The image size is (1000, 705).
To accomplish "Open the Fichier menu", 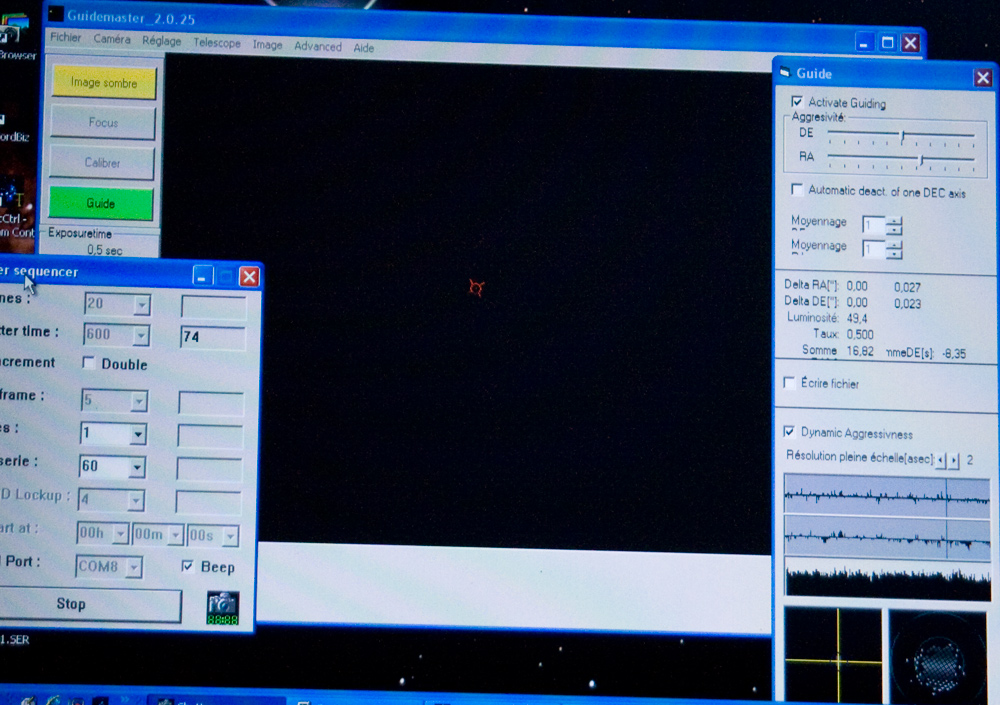I will (66, 38).
